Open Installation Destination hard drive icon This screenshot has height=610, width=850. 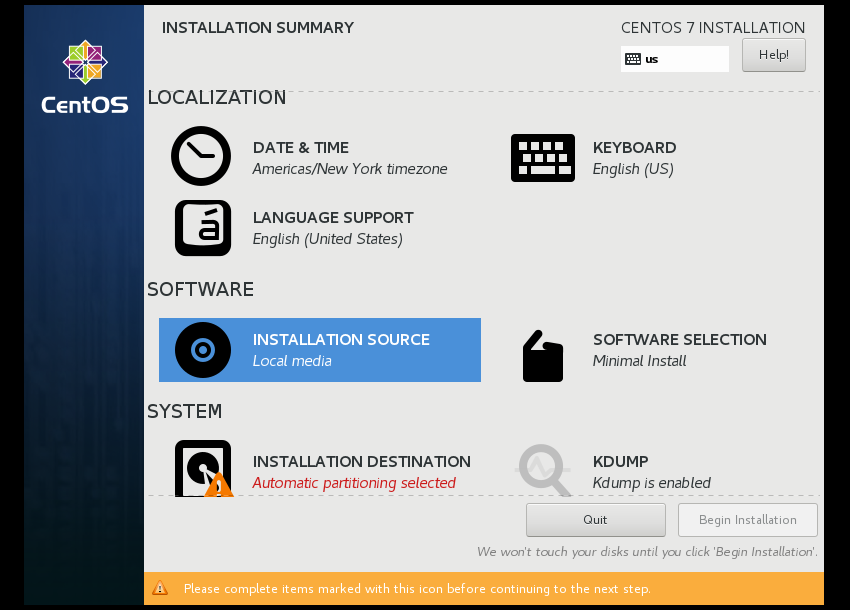click(x=204, y=468)
